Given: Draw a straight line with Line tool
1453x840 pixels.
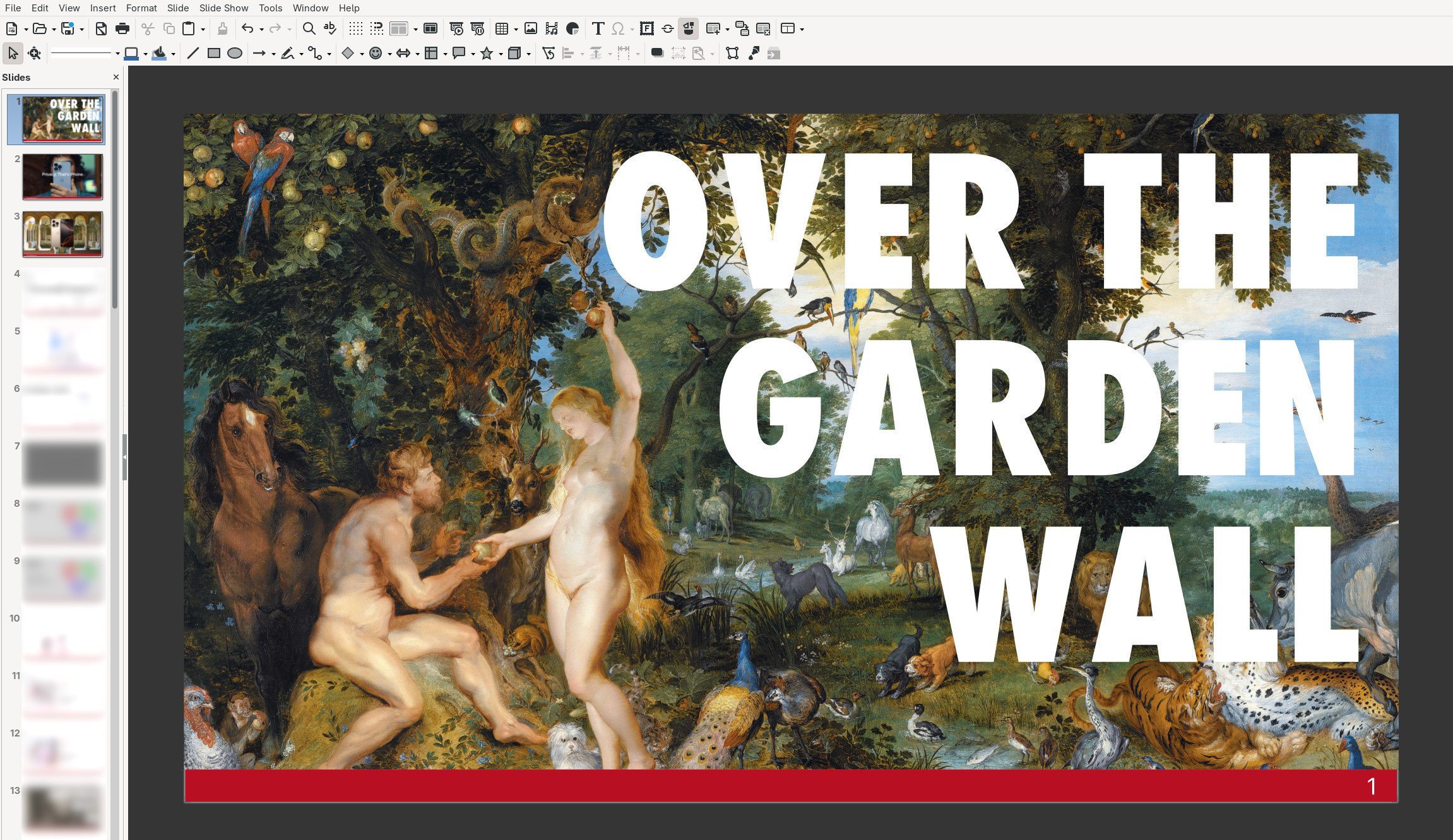Looking at the screenshot, I should click(x=193, y=54).
